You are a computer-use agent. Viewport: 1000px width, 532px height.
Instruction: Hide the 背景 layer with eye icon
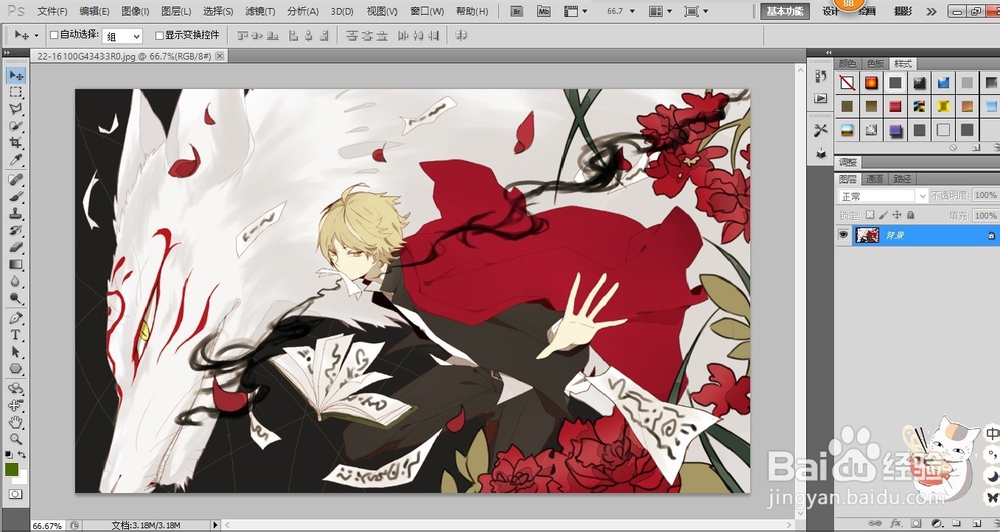click(x=844, y=235)
